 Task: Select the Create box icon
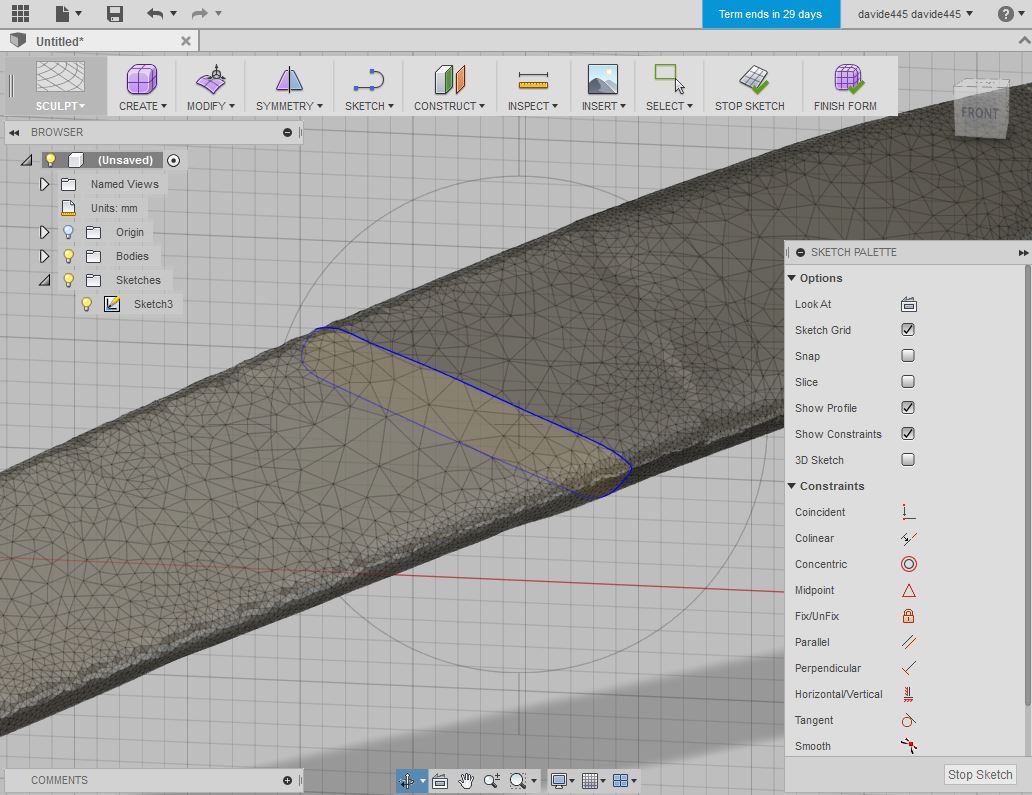(140, 78)
